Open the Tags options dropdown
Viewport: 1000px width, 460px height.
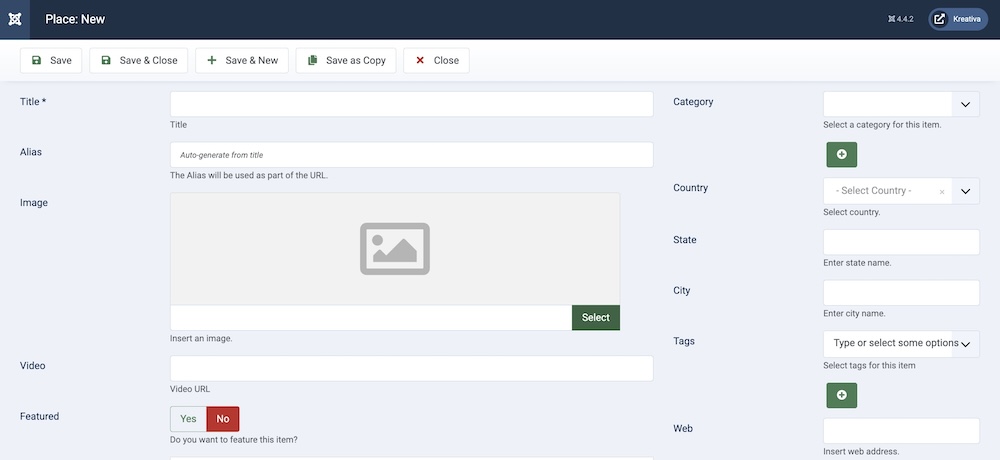[x=965, y=344]
